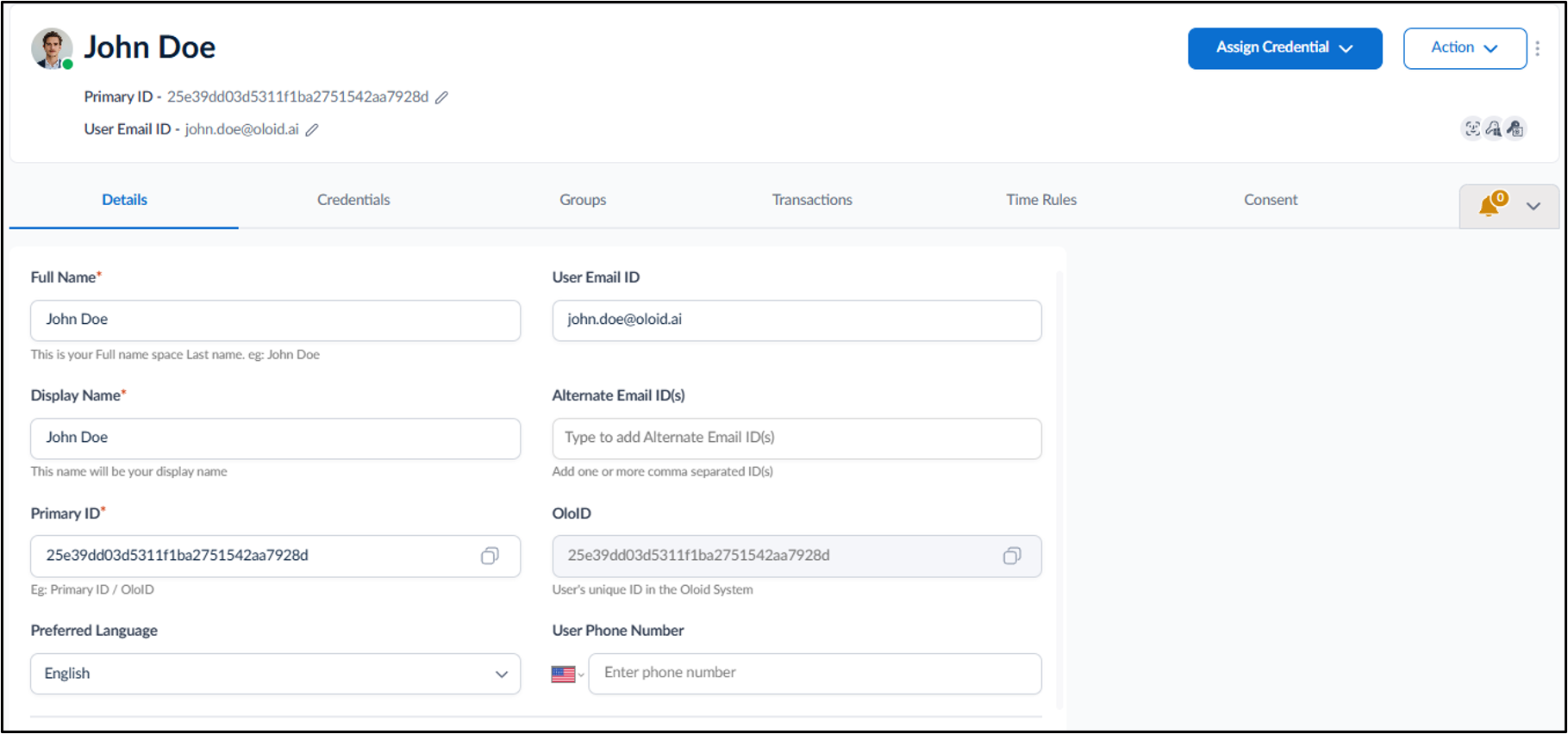Click the Full Name input field
Screen dimensions: 1568x734
click(276, 320)
